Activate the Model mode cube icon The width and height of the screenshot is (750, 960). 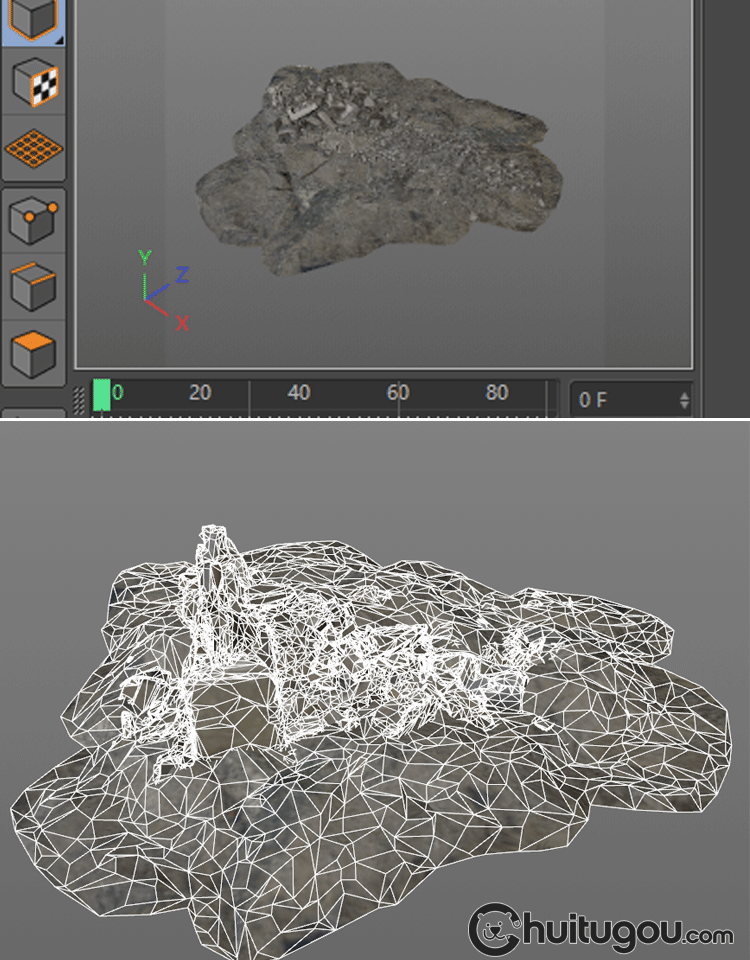coord(33,20)
